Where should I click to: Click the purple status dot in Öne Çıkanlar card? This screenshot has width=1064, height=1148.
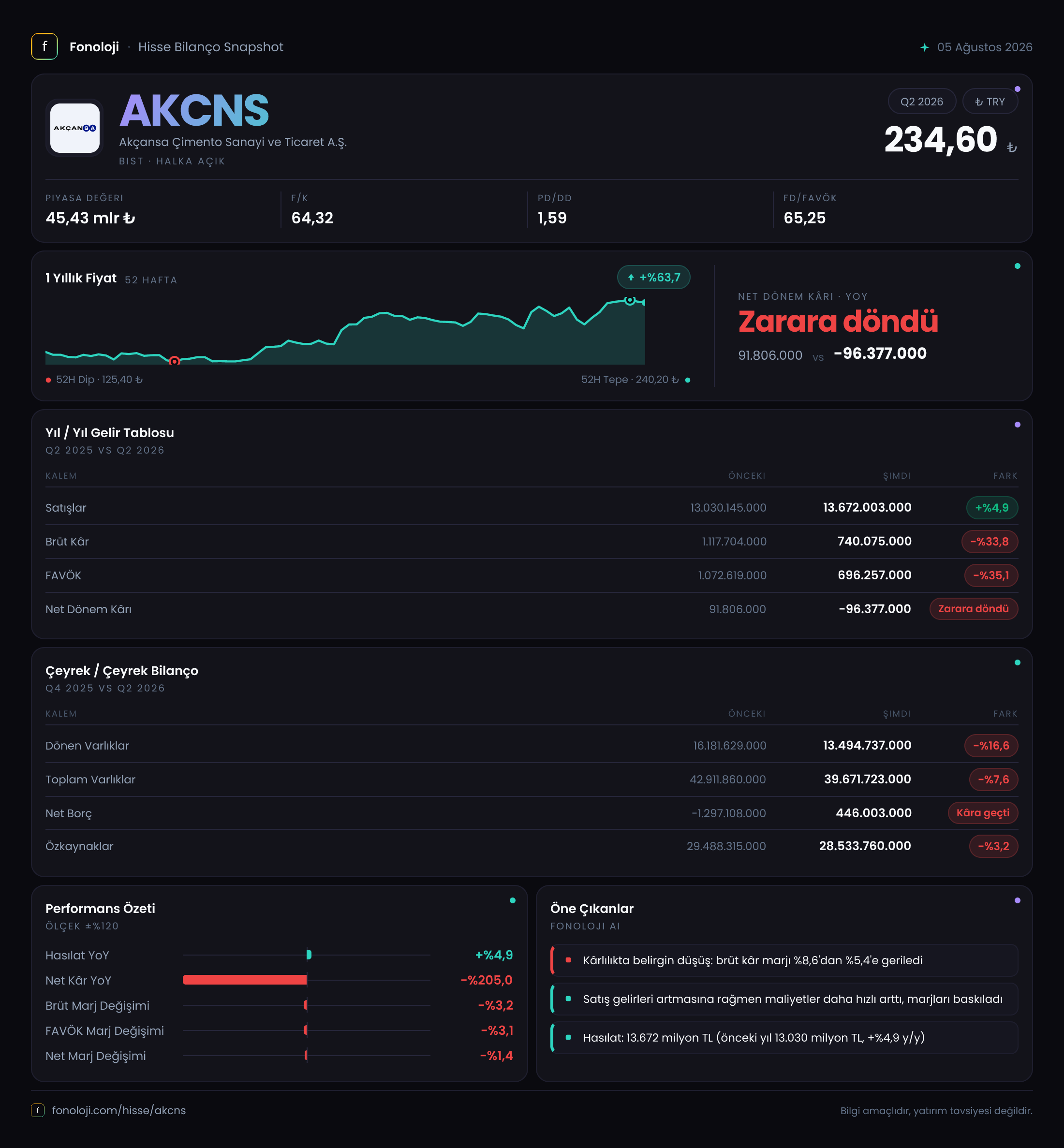tap(1018, 900)
